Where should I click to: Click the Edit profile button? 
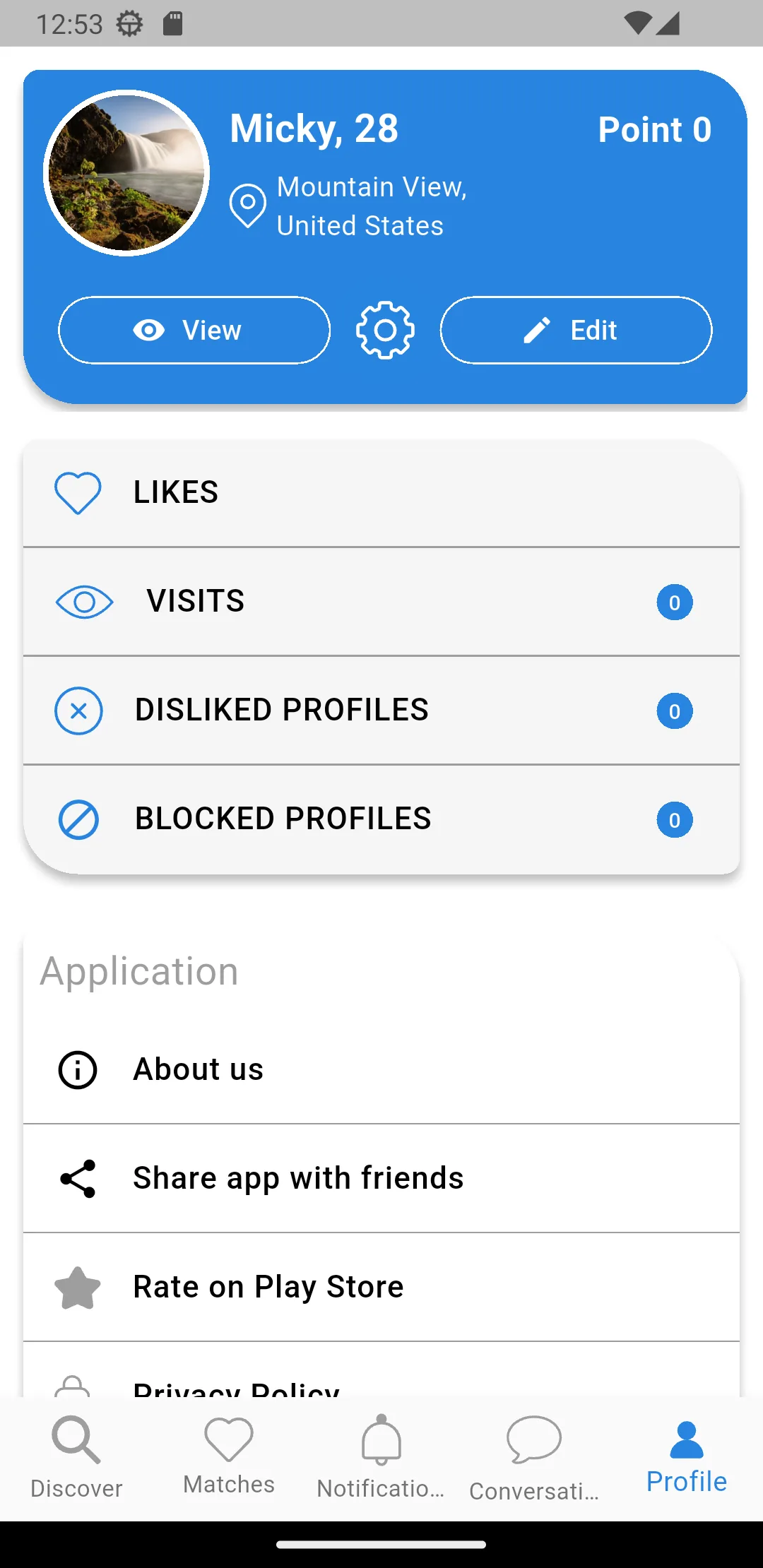coord(576,330)
